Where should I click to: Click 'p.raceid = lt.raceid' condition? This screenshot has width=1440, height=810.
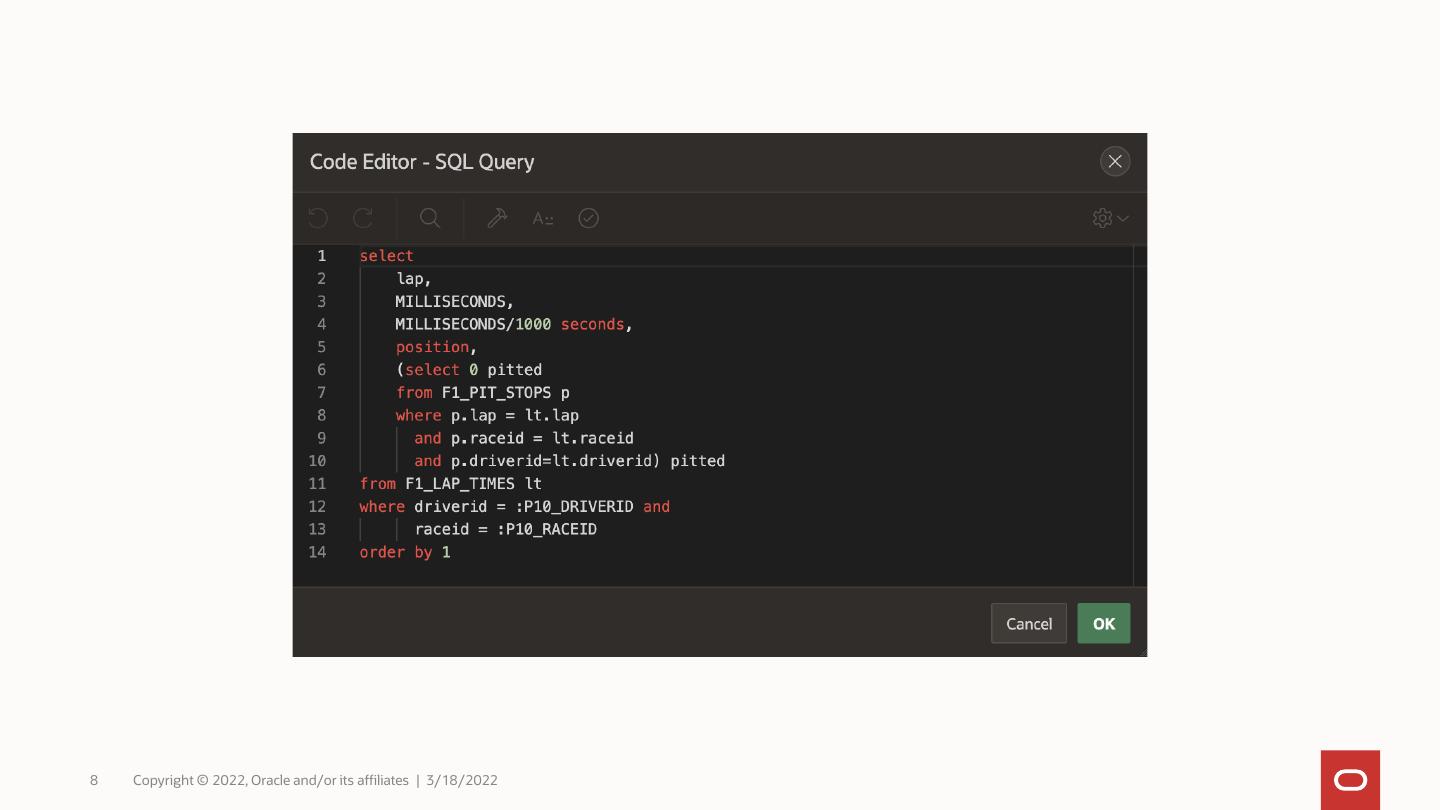[x=542, y=438]
